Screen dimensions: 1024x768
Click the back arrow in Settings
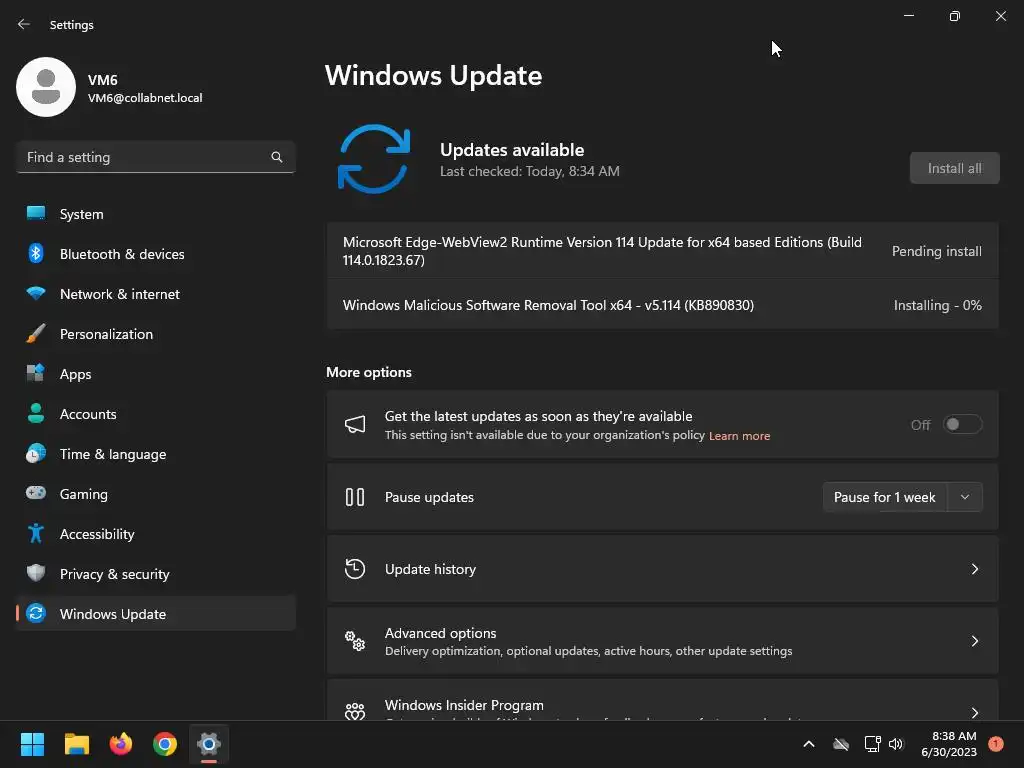pyautogui.click(x=24, y=24)
